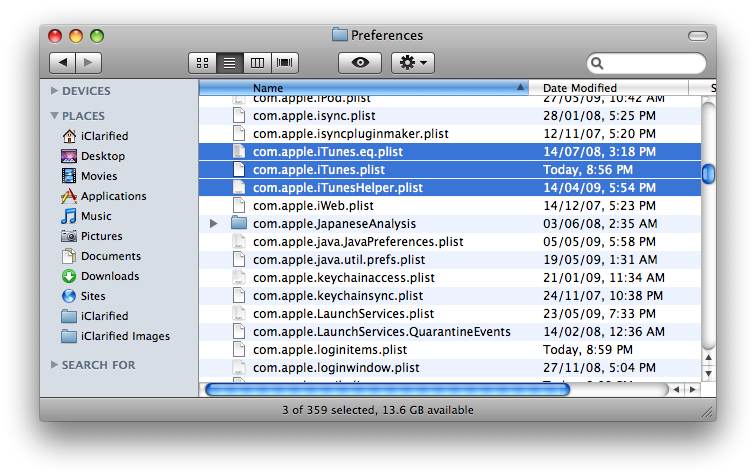Go forward with the right arrow button

pos(88,63)
